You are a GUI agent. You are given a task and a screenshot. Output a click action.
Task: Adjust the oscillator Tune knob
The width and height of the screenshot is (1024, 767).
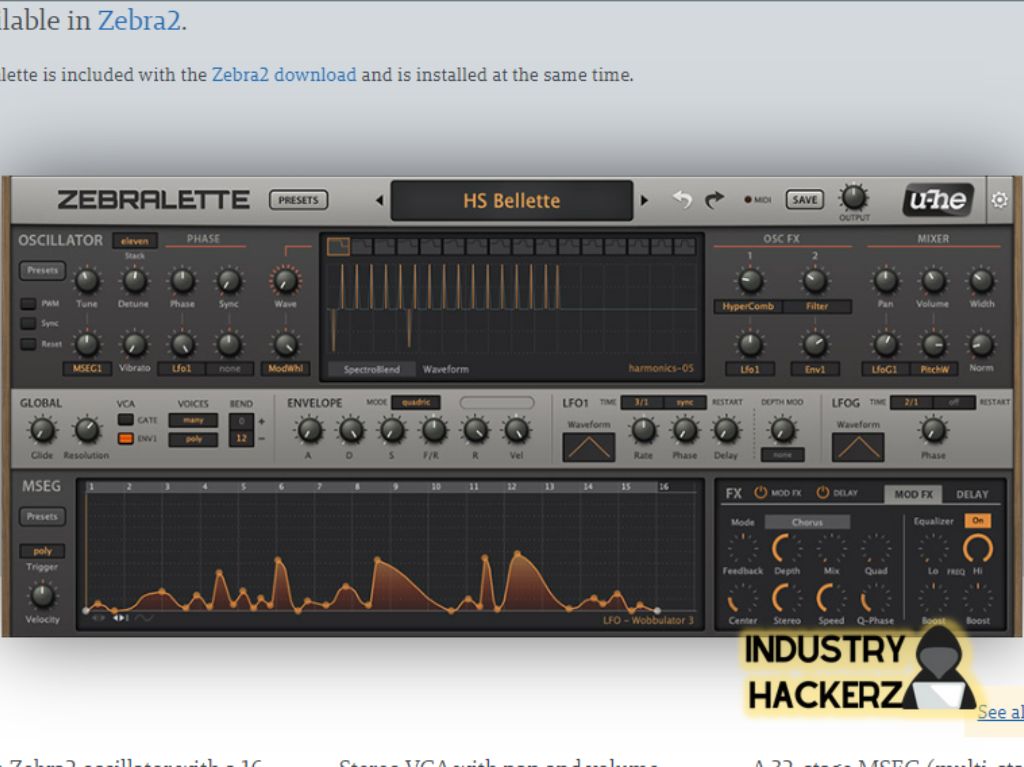[87, 281]
